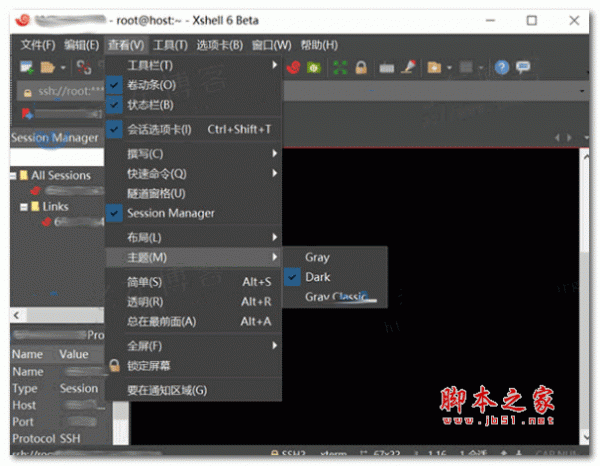Click the tab strip right navigation arrow

[x=569, y=137]
